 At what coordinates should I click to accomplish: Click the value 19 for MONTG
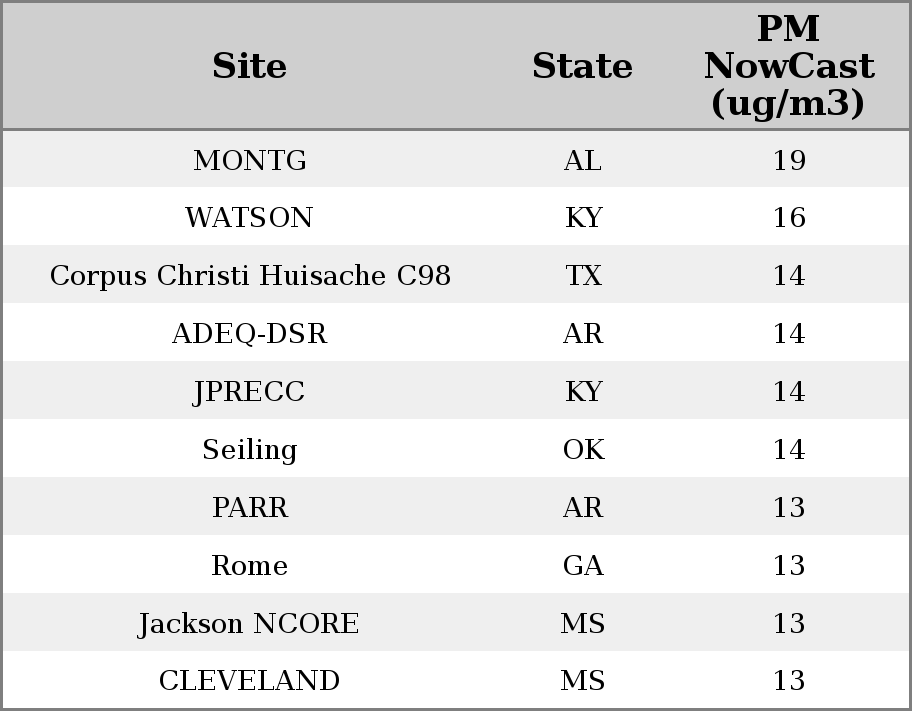pyautogui.click(x=789, y=160)
